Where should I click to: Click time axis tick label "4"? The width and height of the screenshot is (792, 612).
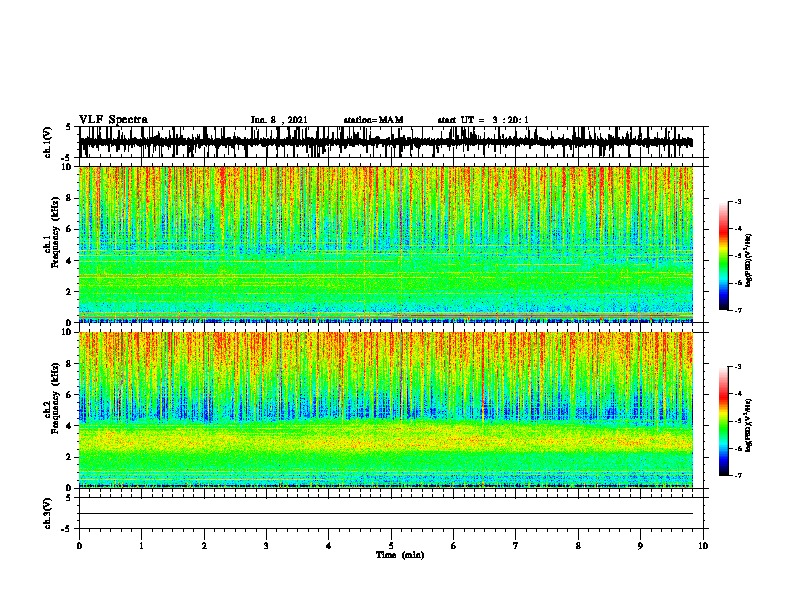(x=328, y=546)
